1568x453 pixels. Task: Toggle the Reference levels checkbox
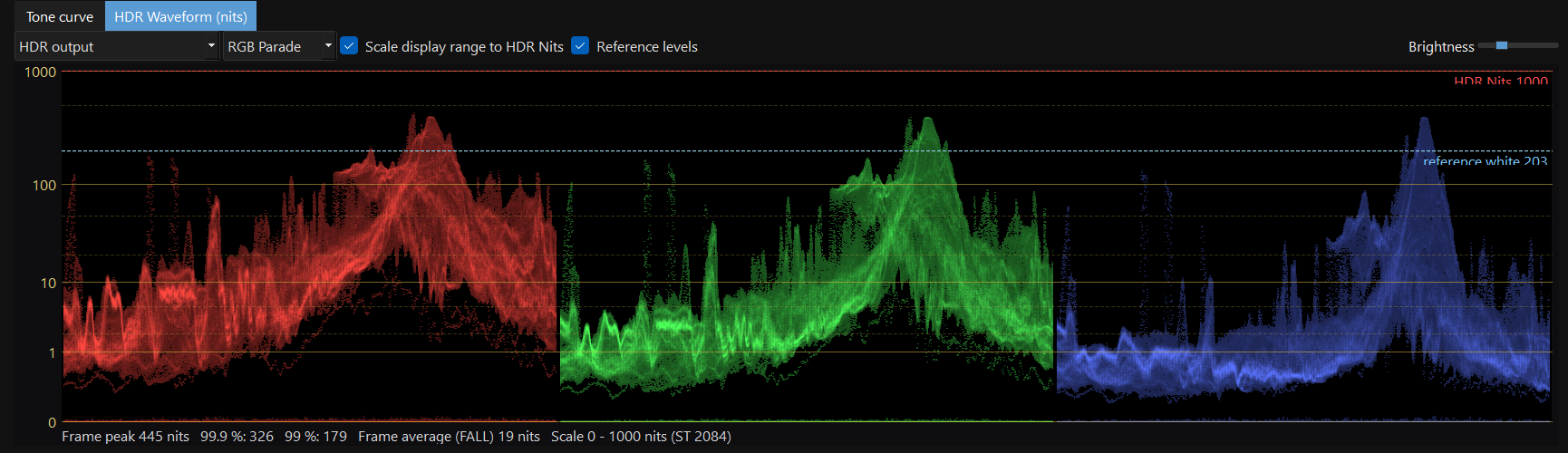(x=580, y=45)
